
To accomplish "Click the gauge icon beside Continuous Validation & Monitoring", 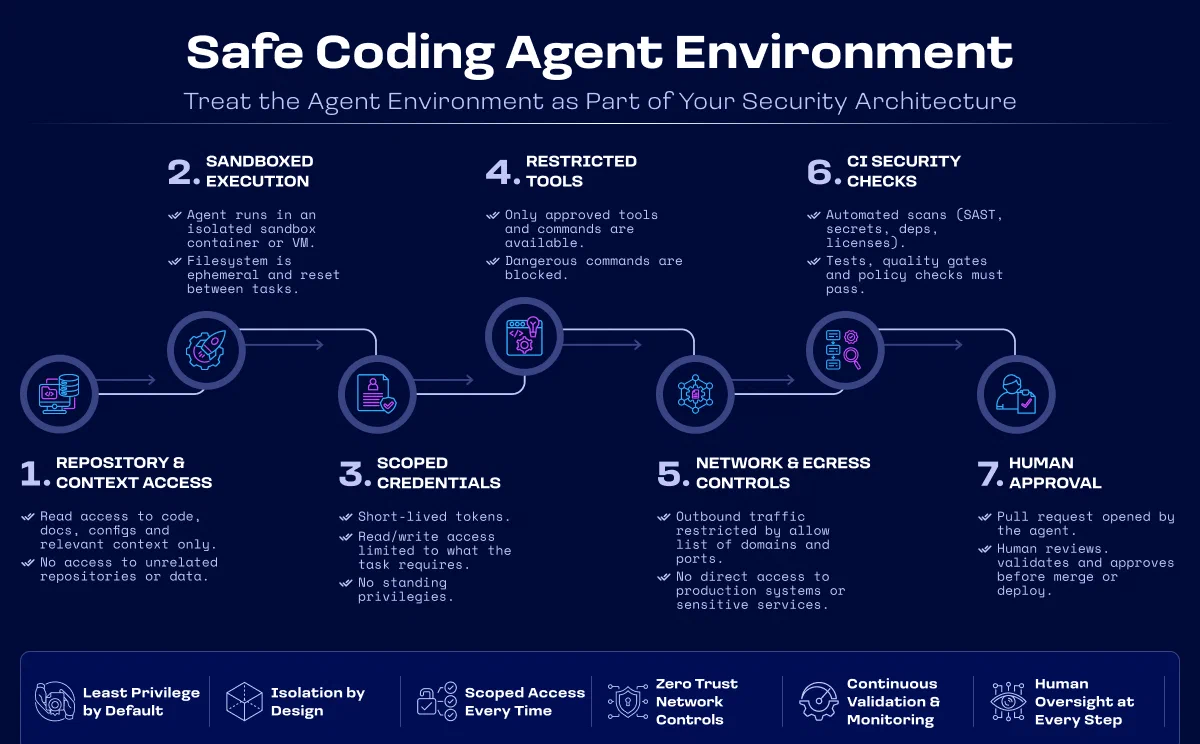I will pyautogui.click(x=819, y=702).
